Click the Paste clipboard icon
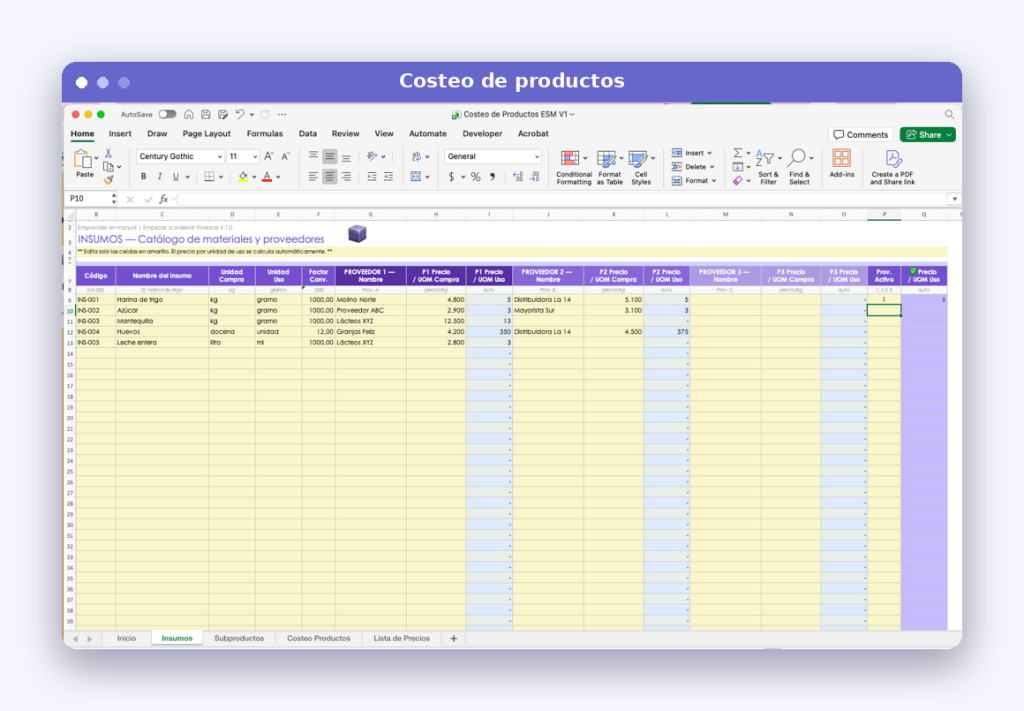 [83, 160]
